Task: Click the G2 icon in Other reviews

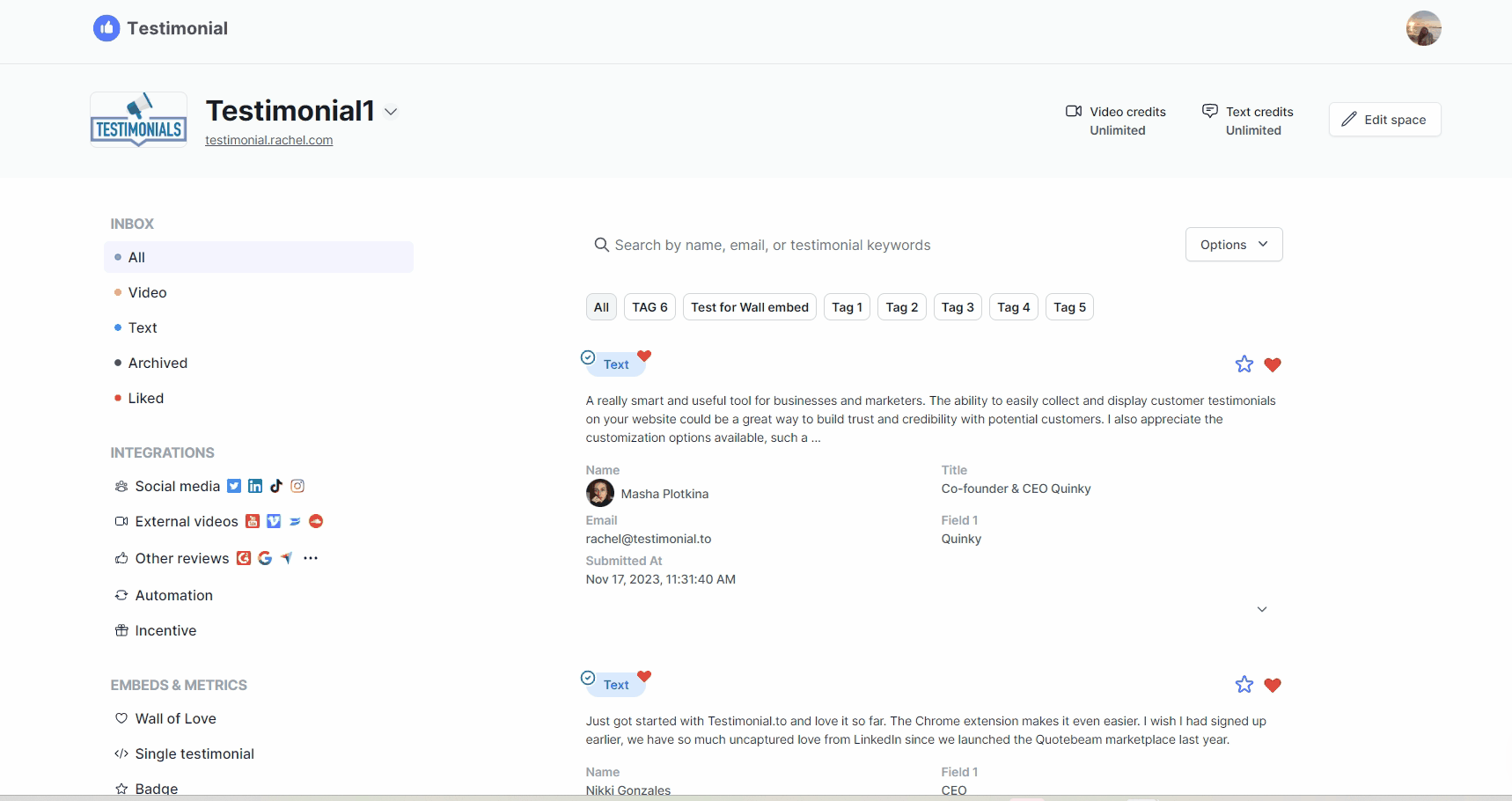Action: pos(244,558)
